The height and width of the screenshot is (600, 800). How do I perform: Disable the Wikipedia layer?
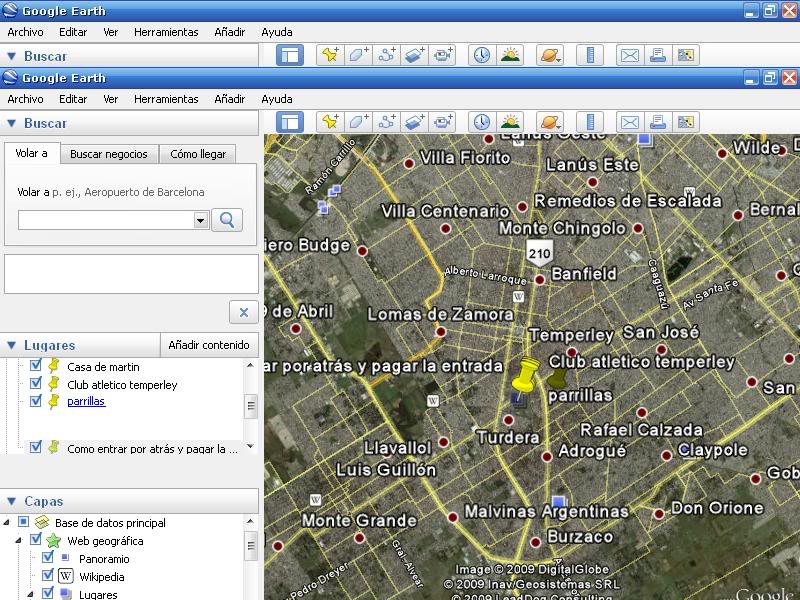point(48,576)
